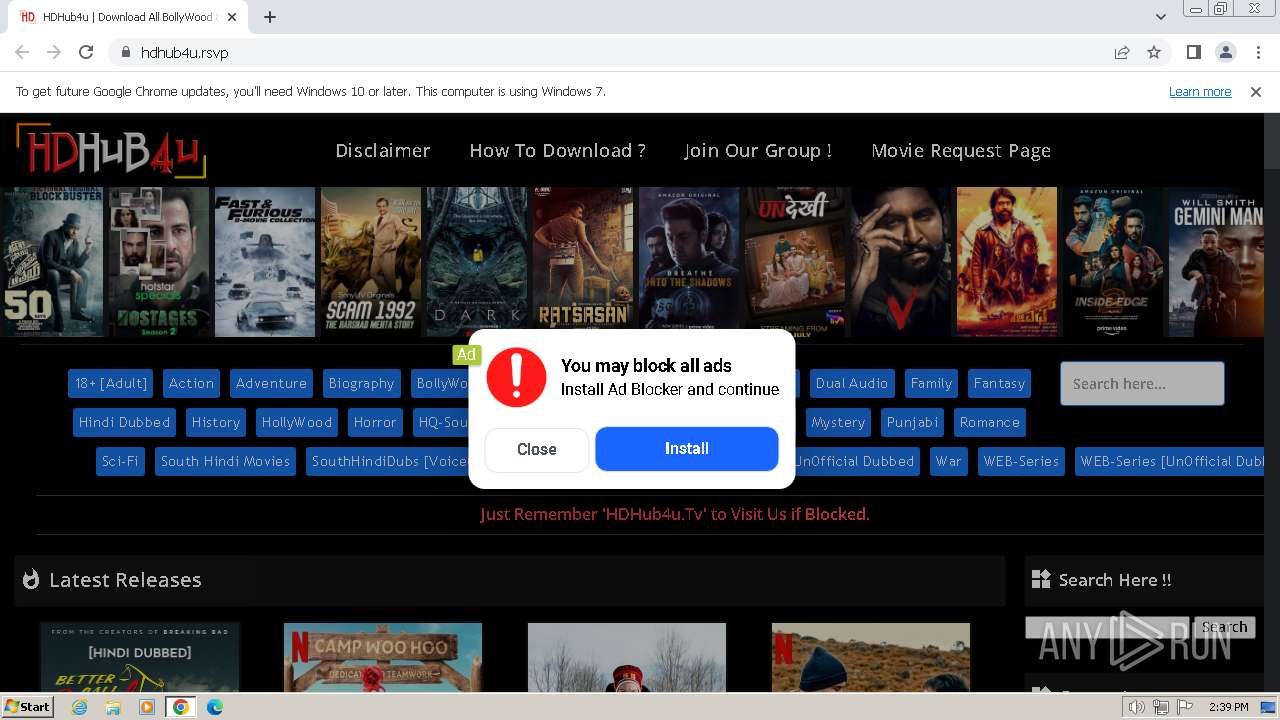Image resolution: width=1280 pixels, height=720 pixels.
Task: Select the Punjabi category tag
Action: [913, 422]
